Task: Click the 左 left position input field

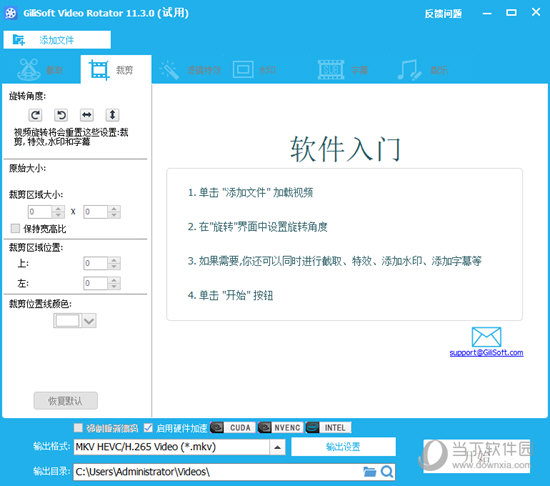Action: pos(96,283)
